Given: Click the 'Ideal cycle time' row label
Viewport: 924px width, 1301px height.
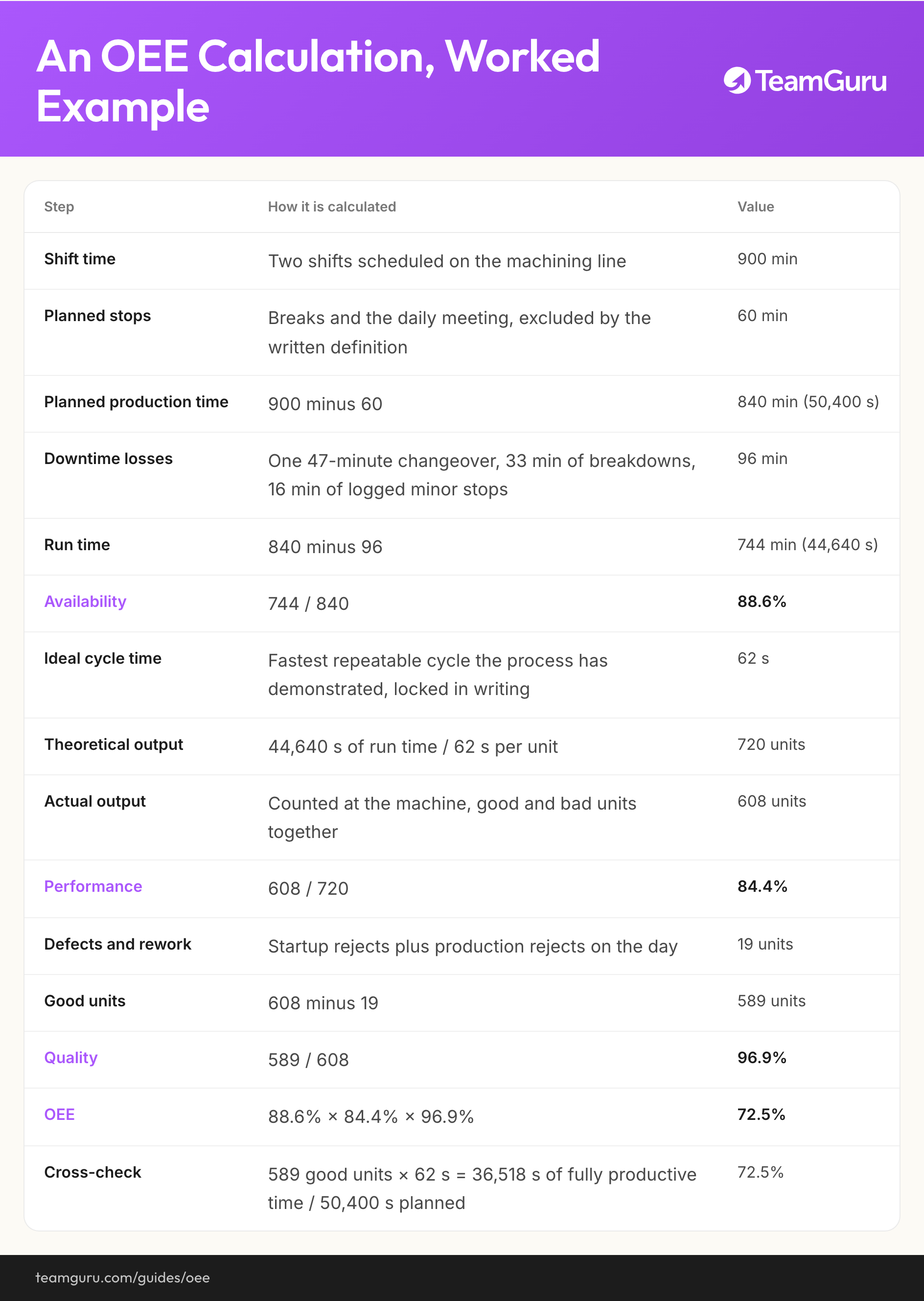Looking at the screenshot, I should pos(103,658).
